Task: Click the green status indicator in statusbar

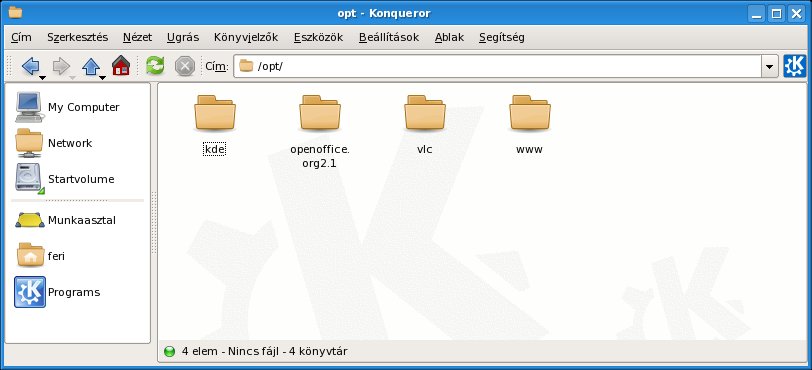Action: coord(169,352)
